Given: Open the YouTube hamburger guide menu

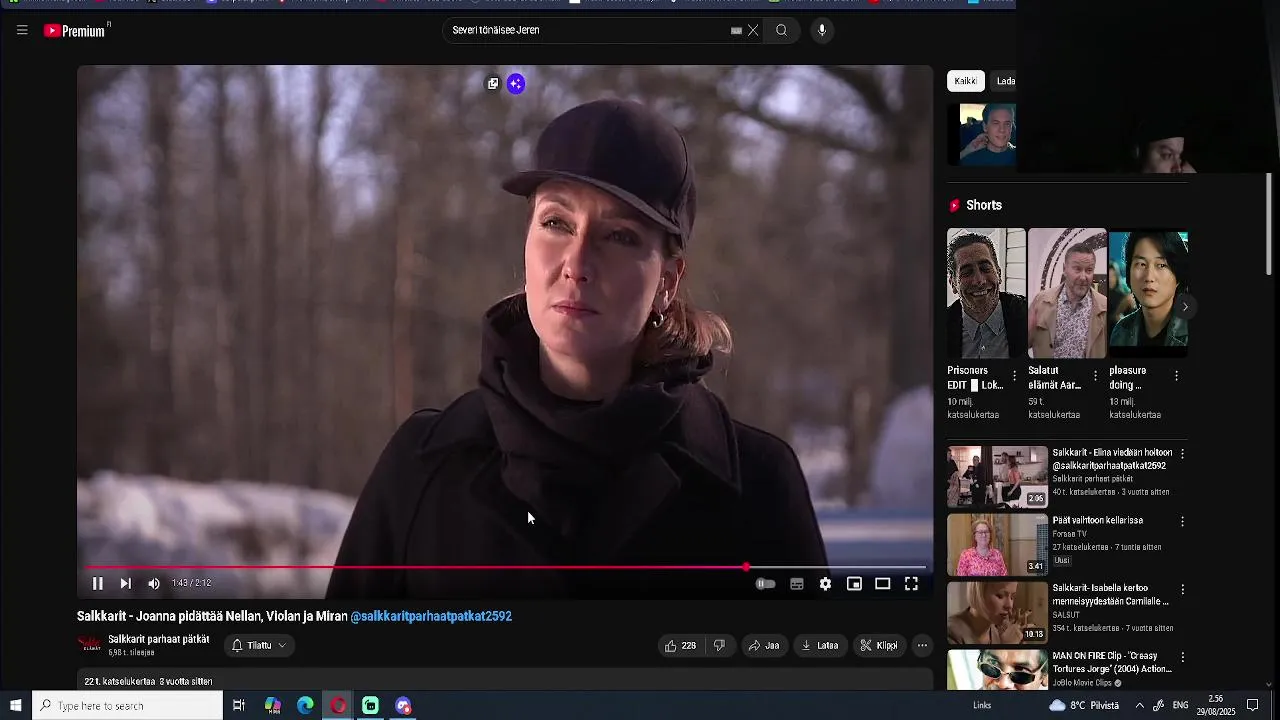Looking at the screenshot, I should (x=22, y=30).
